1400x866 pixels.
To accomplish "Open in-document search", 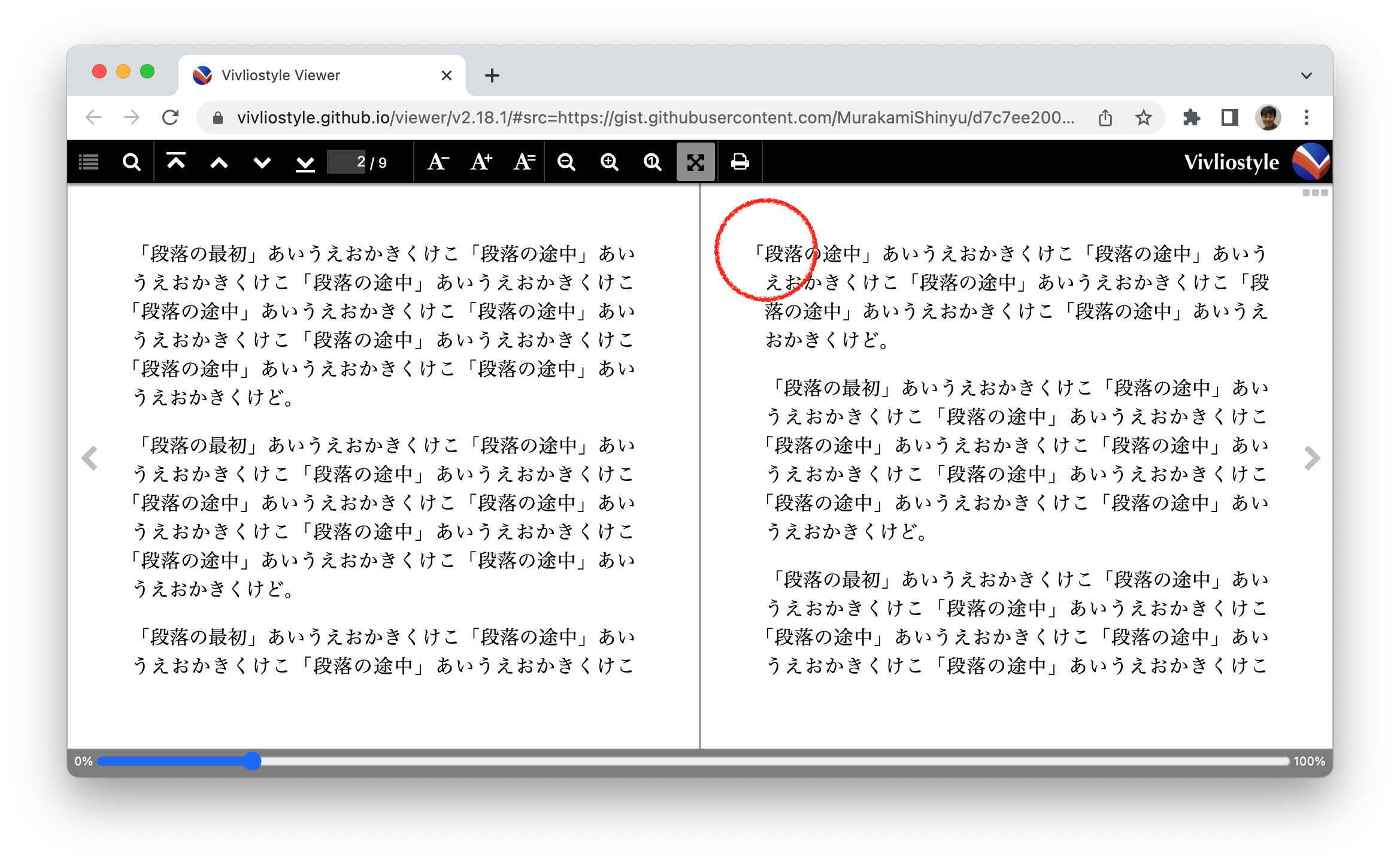I will point(131,162).
